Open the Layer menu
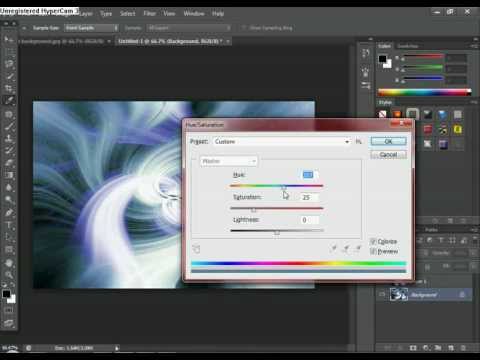Image resolution: width=480 pixels, height=360 pixels. click(86, 14)
